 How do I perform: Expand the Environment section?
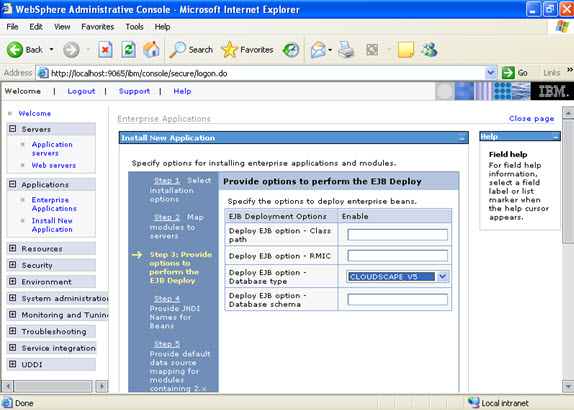click(12, 282)
